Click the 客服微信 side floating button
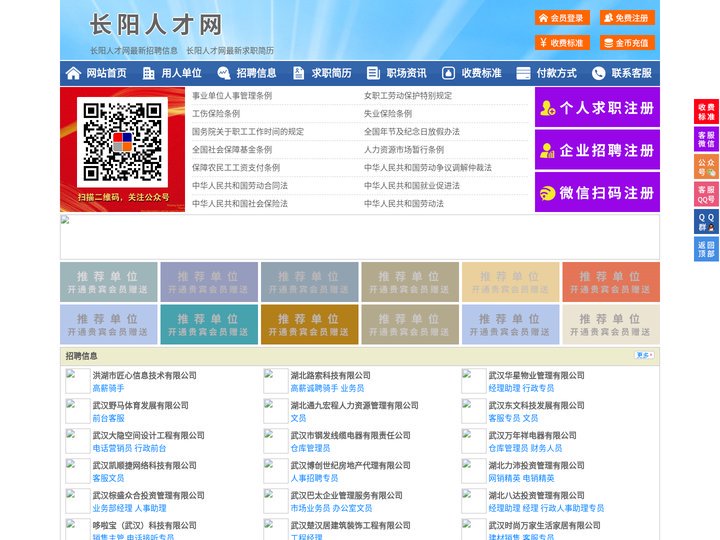The image size is (720, 540). [x=706, y=139]
